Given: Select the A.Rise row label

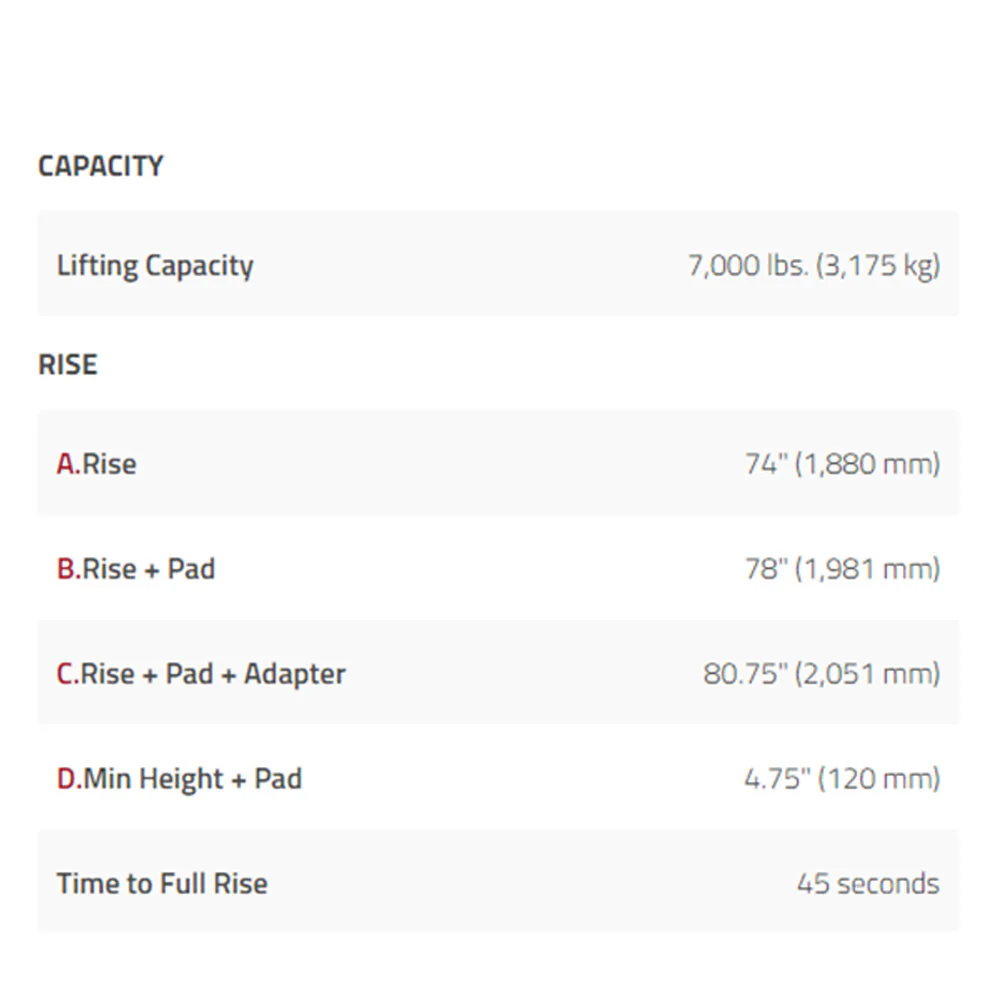Looking at the screenshot, I should click(96, 464).
